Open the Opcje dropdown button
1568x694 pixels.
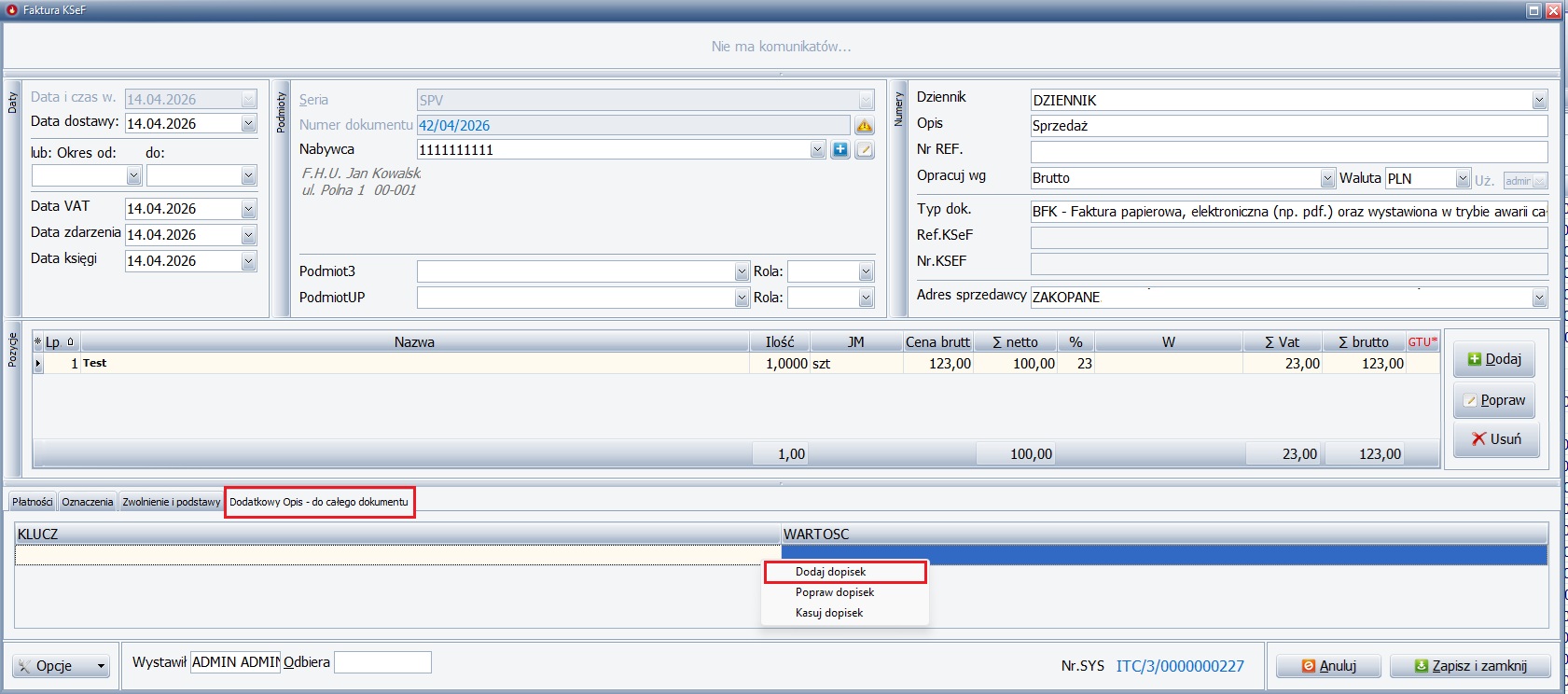click(x=62, y=666)
